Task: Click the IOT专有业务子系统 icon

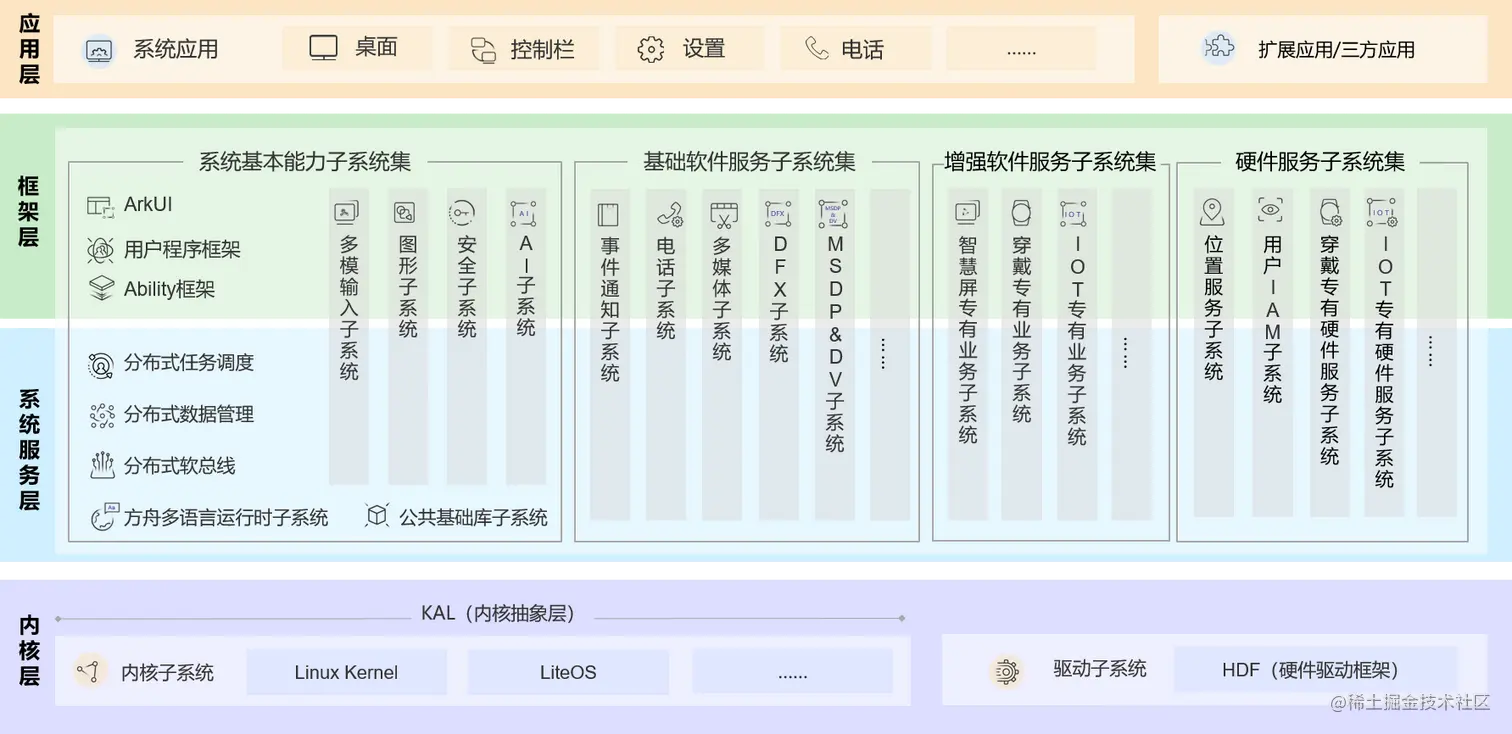Action: 1074,213
